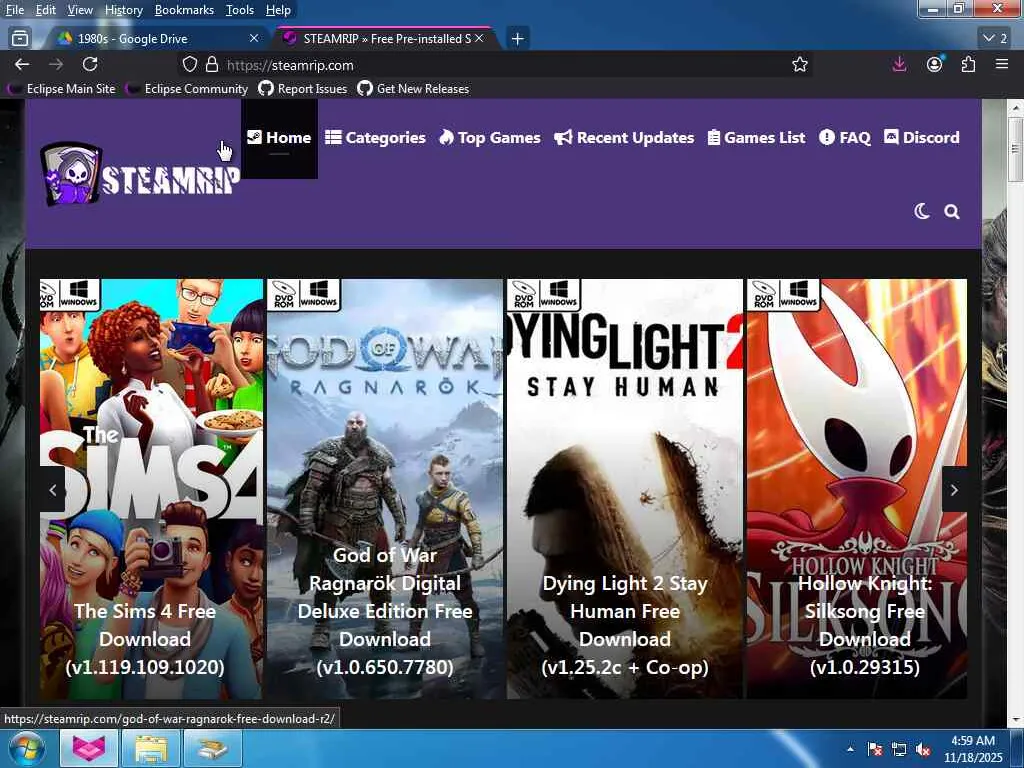
Task: Open the Games List nav item
Action: click(x=756, y=138)
